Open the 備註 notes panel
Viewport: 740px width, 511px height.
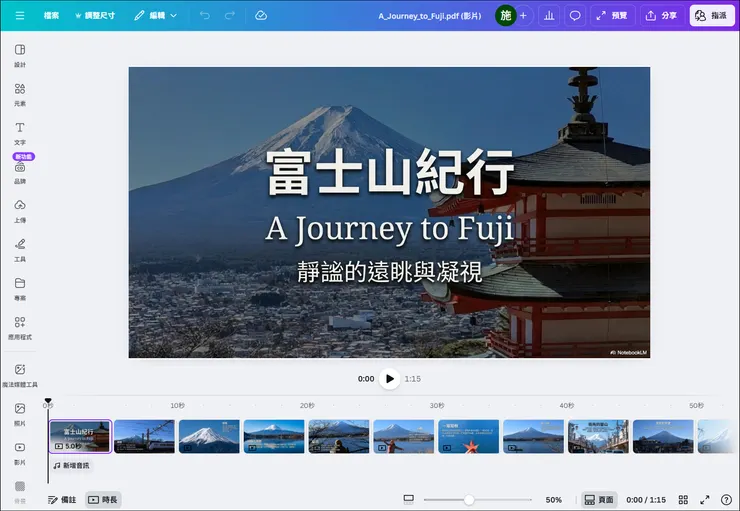[x=62, y=500]
